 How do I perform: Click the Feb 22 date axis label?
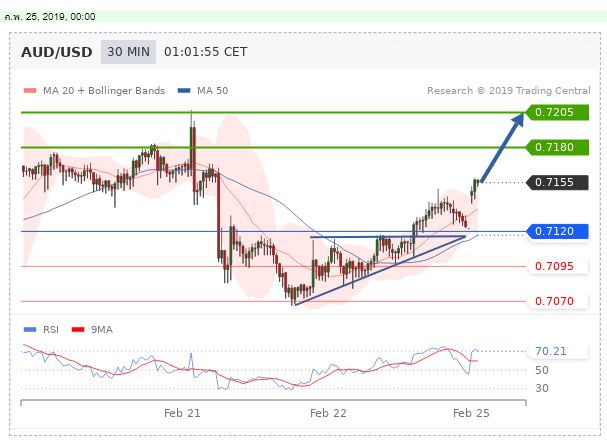coord(328,413)
